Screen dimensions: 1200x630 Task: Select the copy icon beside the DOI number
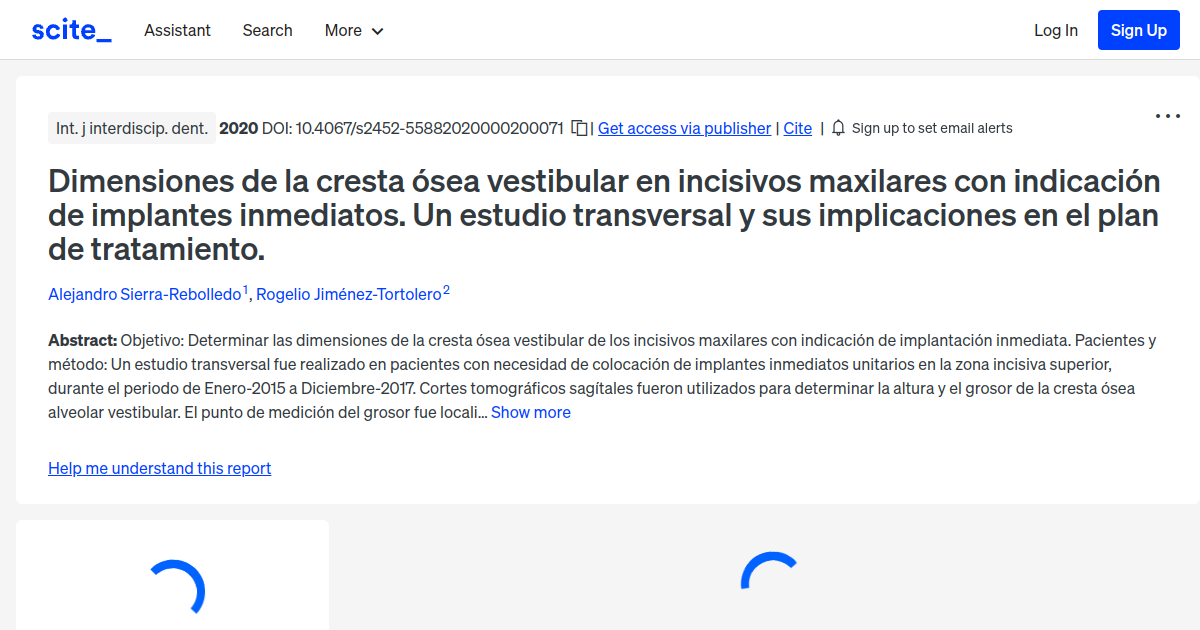pyautogui.click(x=579, y=128)
